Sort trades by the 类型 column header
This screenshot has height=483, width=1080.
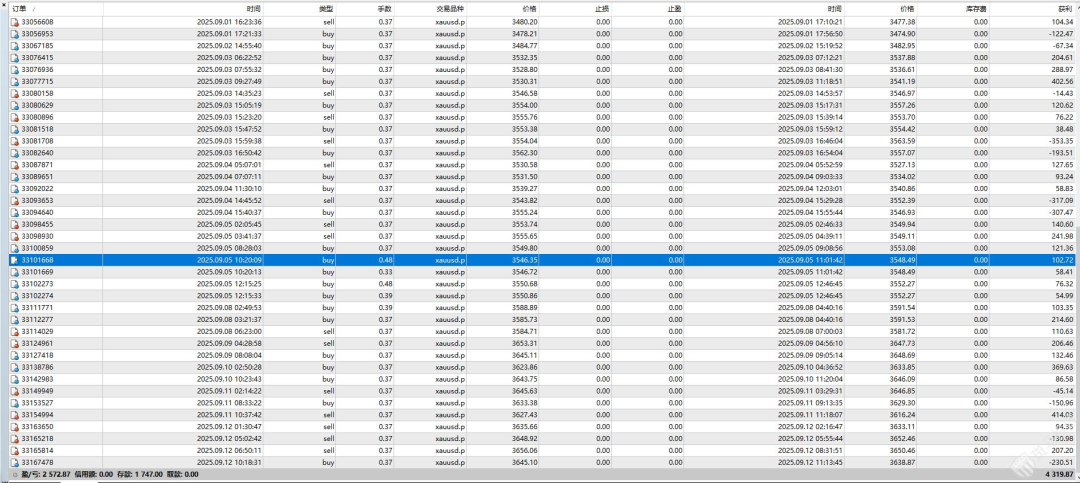[x=326, y=8]
